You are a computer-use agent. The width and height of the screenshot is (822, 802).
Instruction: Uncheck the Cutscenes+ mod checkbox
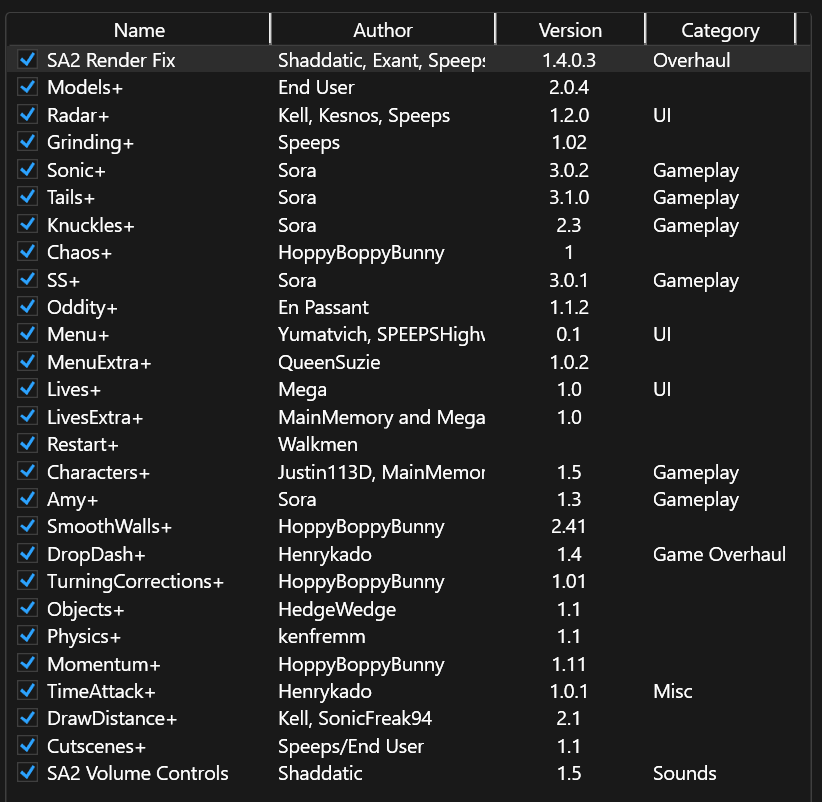click(27, 746)
